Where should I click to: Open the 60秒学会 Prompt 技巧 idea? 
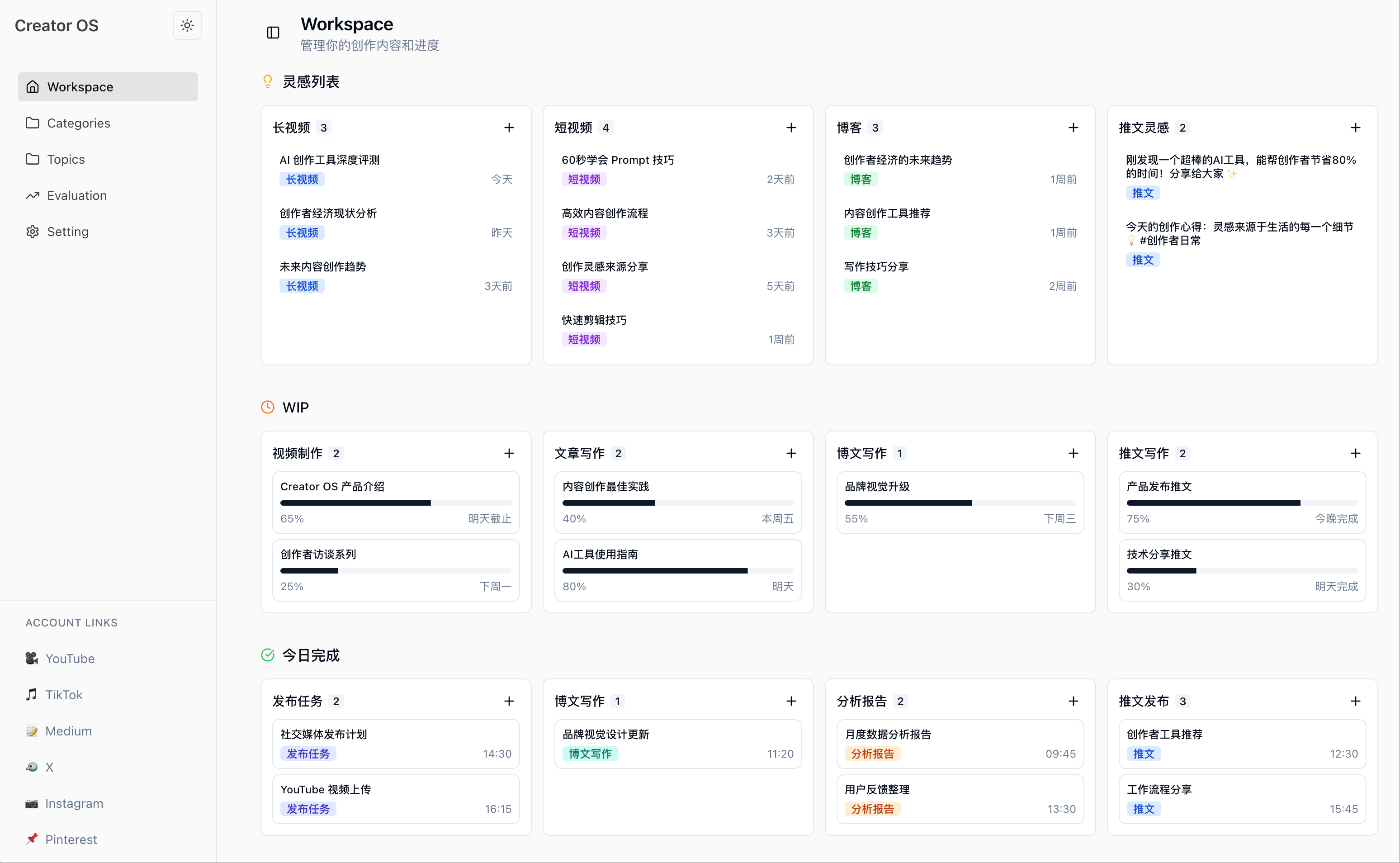click(x=678, y=170)
